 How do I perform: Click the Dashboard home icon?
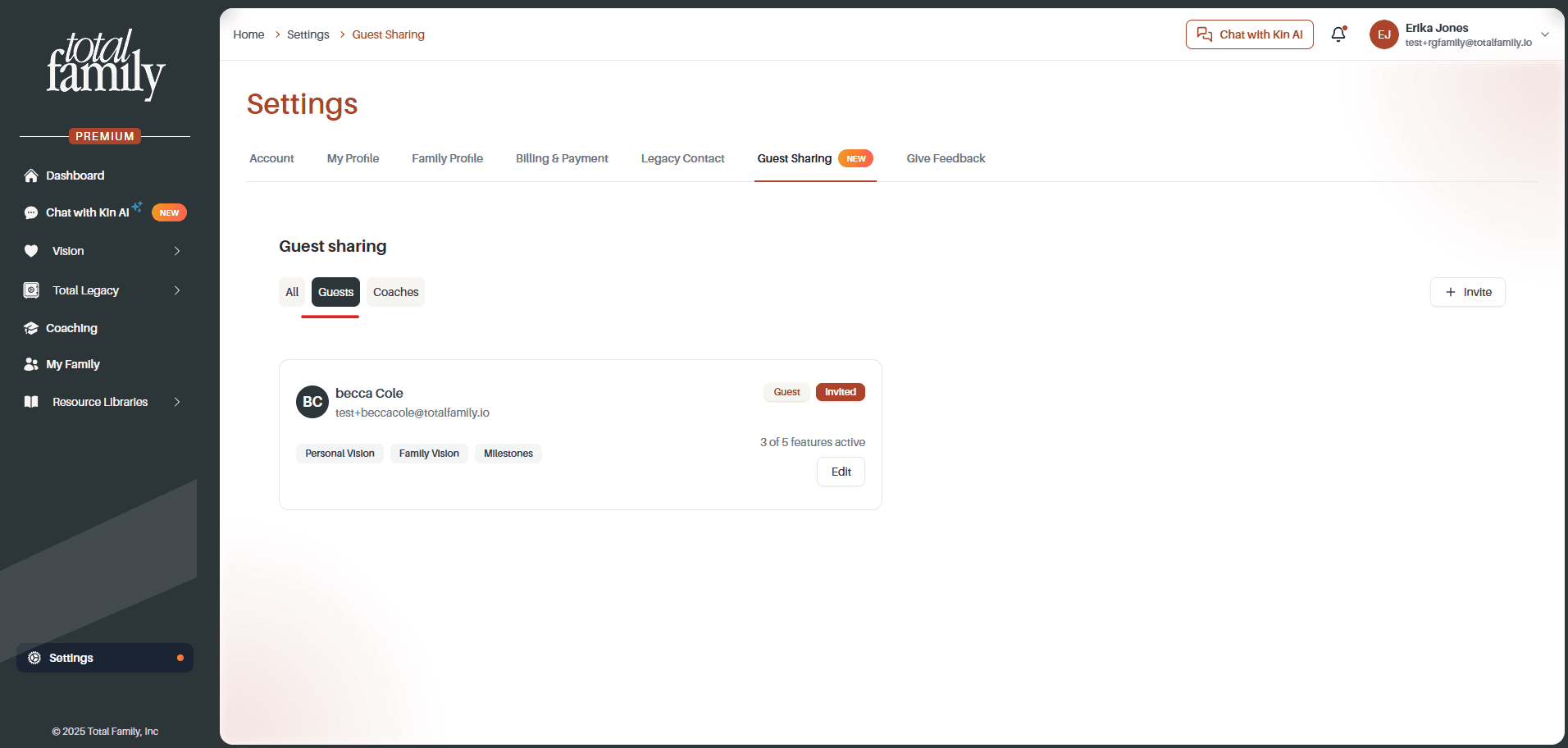(x=31, y=176)
